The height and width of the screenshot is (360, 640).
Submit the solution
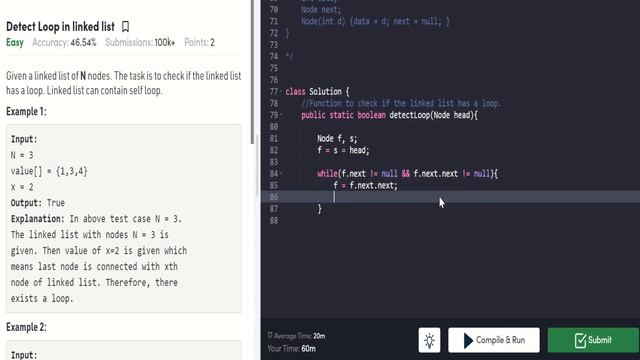pos(593,340)
